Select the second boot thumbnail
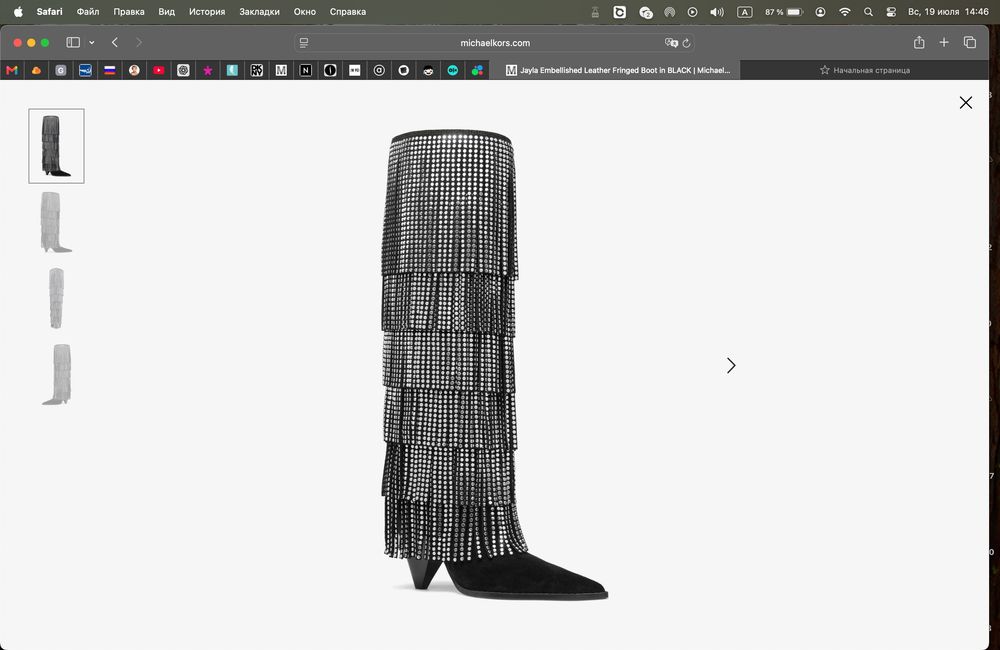The image size is (1000, 650). pyautogui.click(x=56, y=222)
